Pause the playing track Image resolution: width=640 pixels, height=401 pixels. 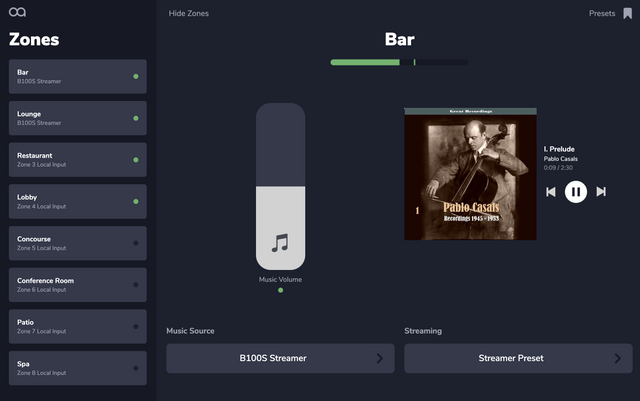[576, 192]
